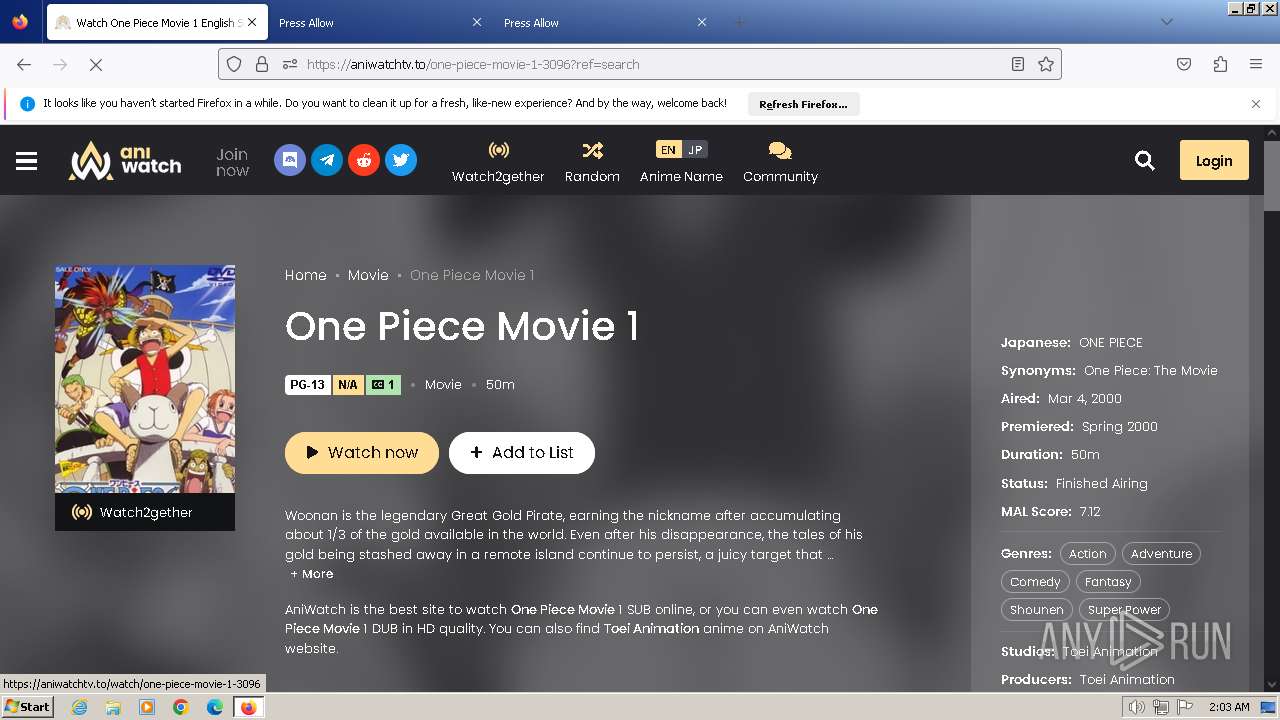Switch to the first Press Allow tab
Screen dimensions: 1280x720
[370, 22]
